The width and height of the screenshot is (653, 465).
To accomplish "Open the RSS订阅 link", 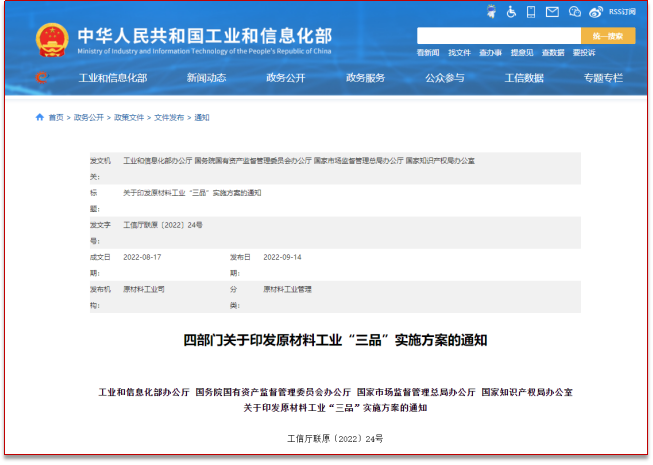I will (x=622, y=12).
